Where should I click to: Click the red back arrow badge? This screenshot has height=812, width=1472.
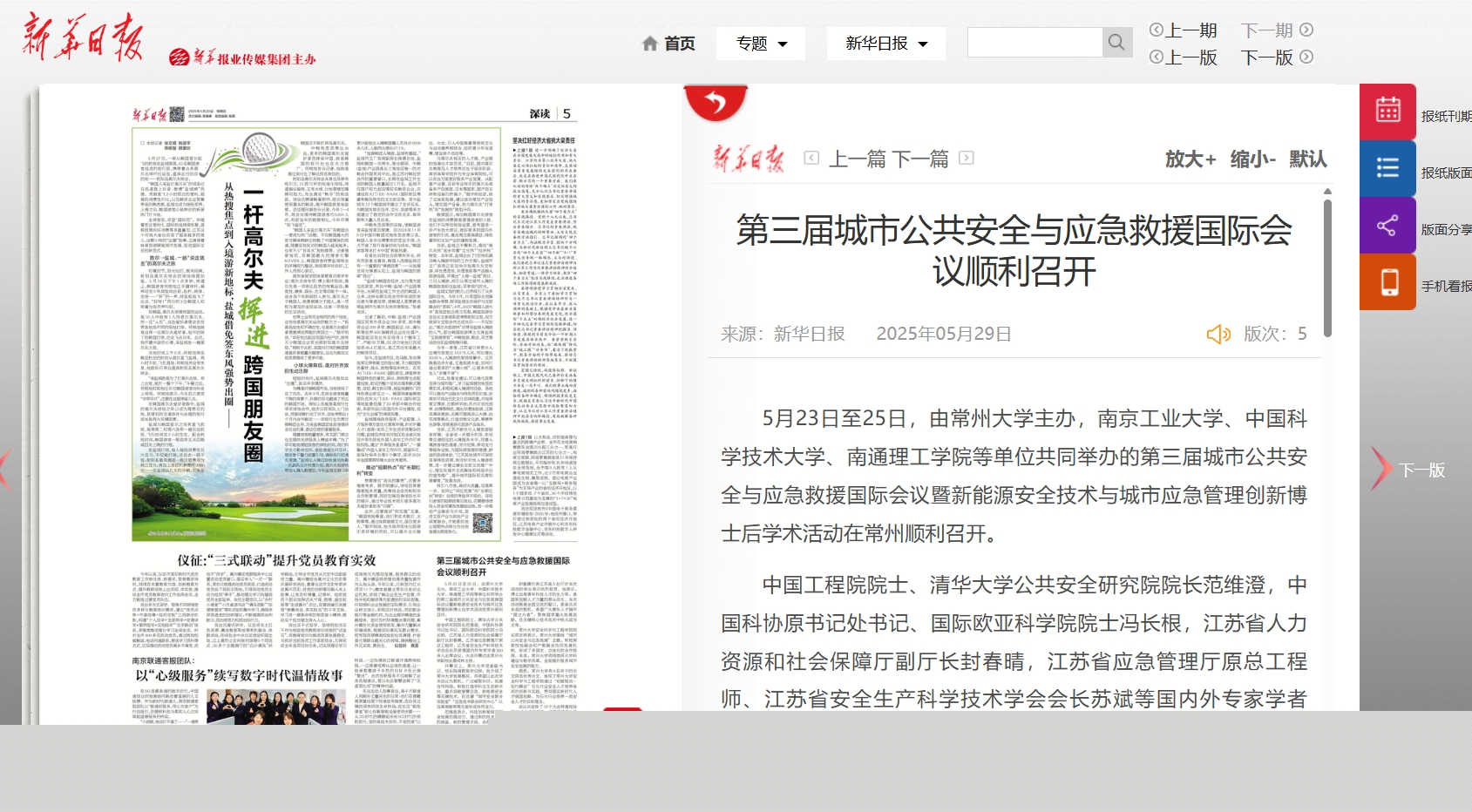pos(716,104)
